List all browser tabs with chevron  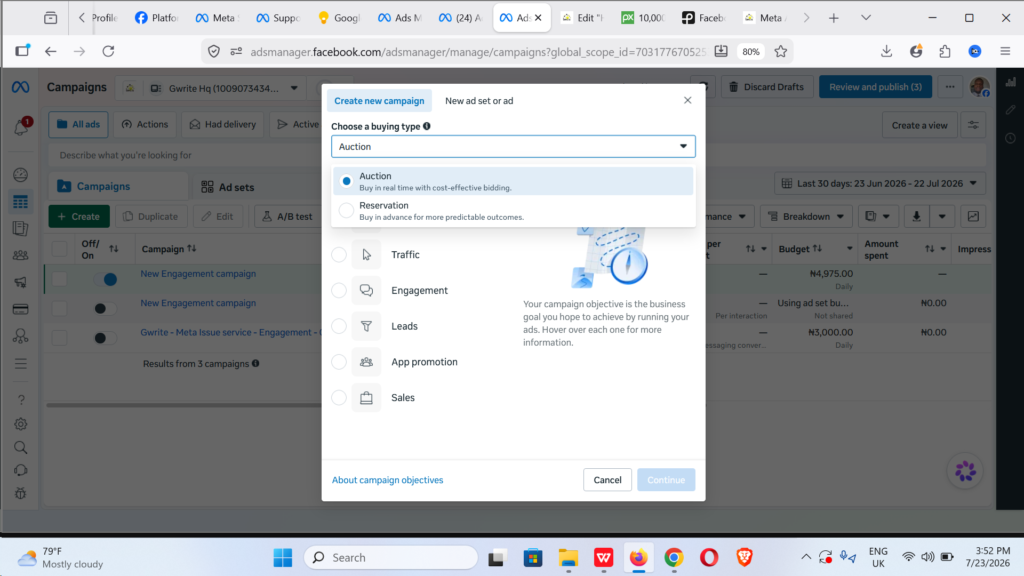coord(866,18)
